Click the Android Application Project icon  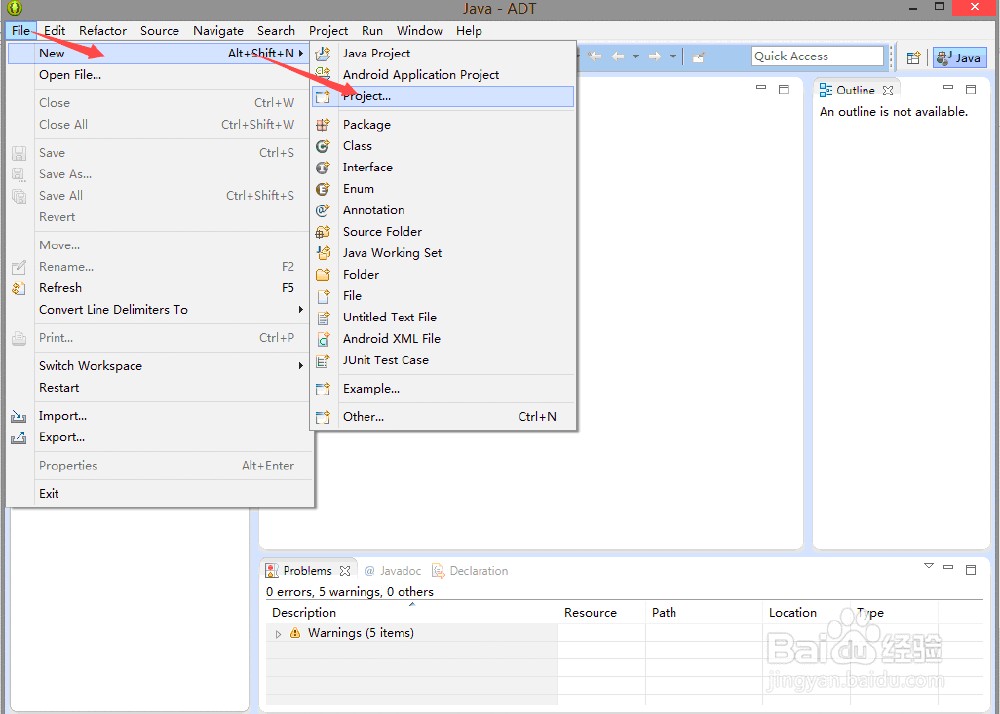pyautogui.click(x=323, y=75)
